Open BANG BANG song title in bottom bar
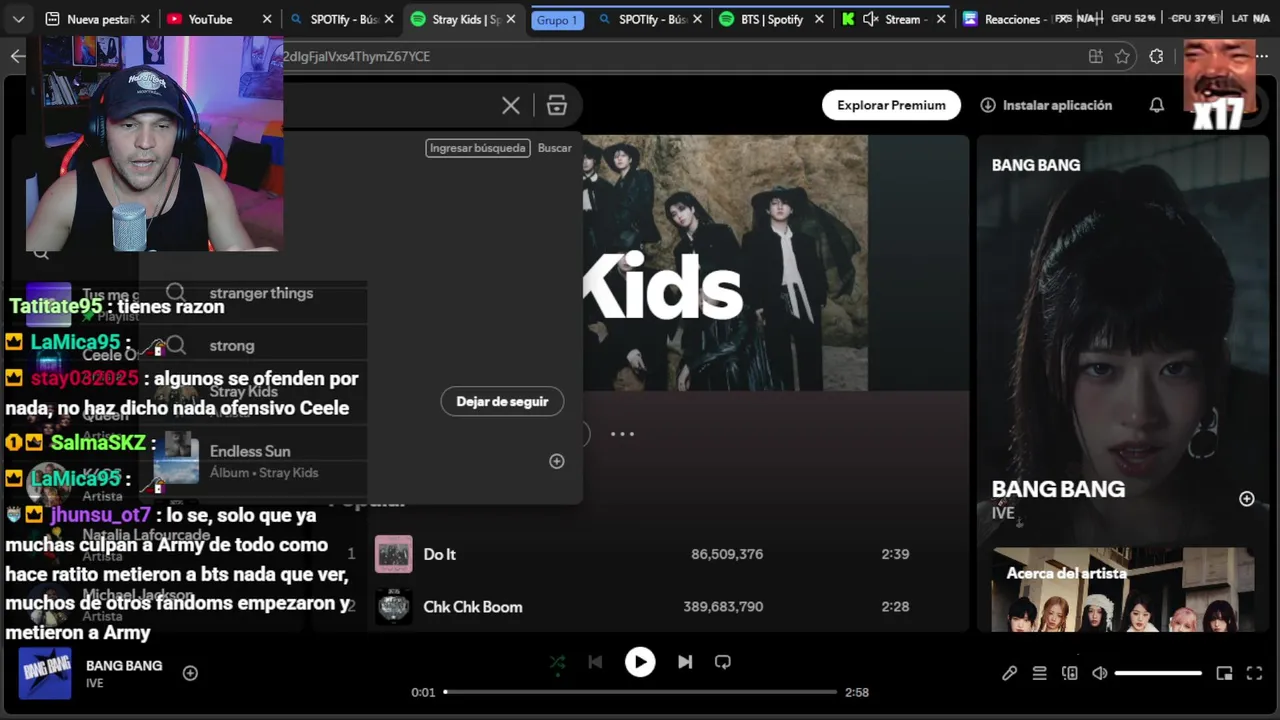1280x720 pixels. 124,665
